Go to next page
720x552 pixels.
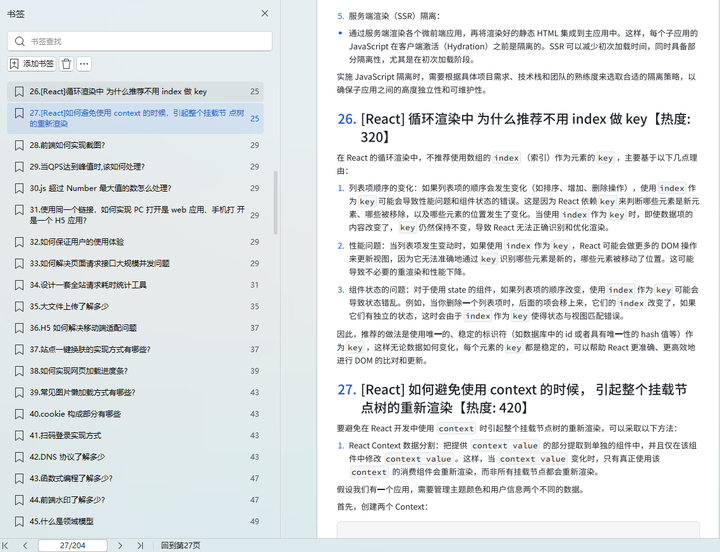point(120,546)
